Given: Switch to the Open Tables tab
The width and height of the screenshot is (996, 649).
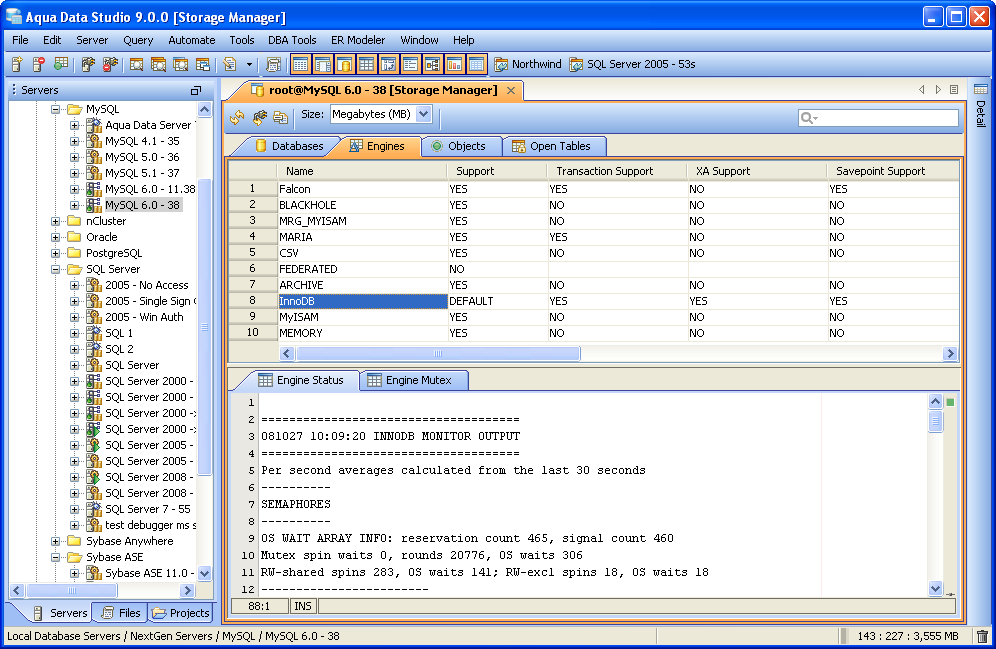Looking at the screenshot, I should [558, 146].
